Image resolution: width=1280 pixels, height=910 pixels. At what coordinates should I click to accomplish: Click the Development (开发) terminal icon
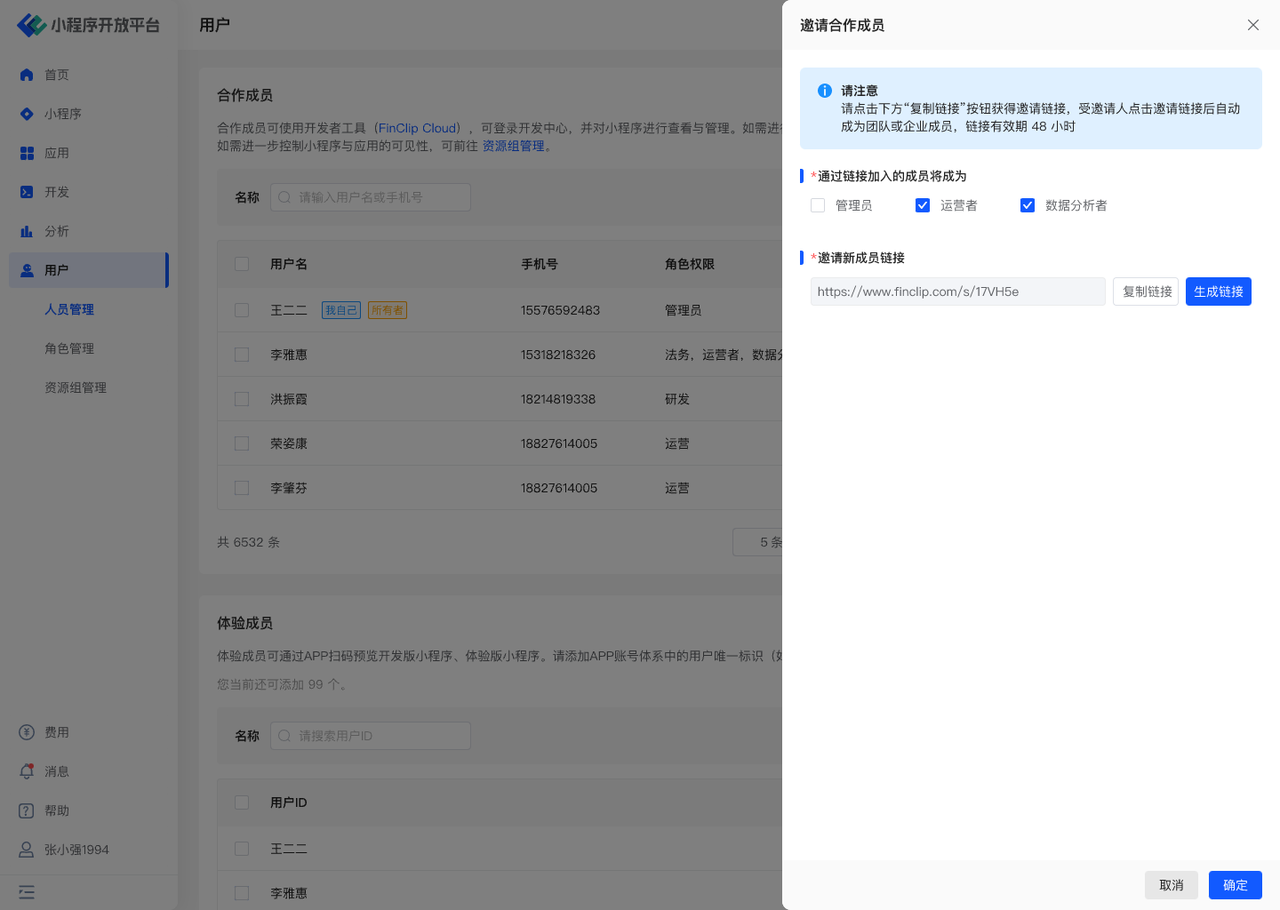(27, 192)
